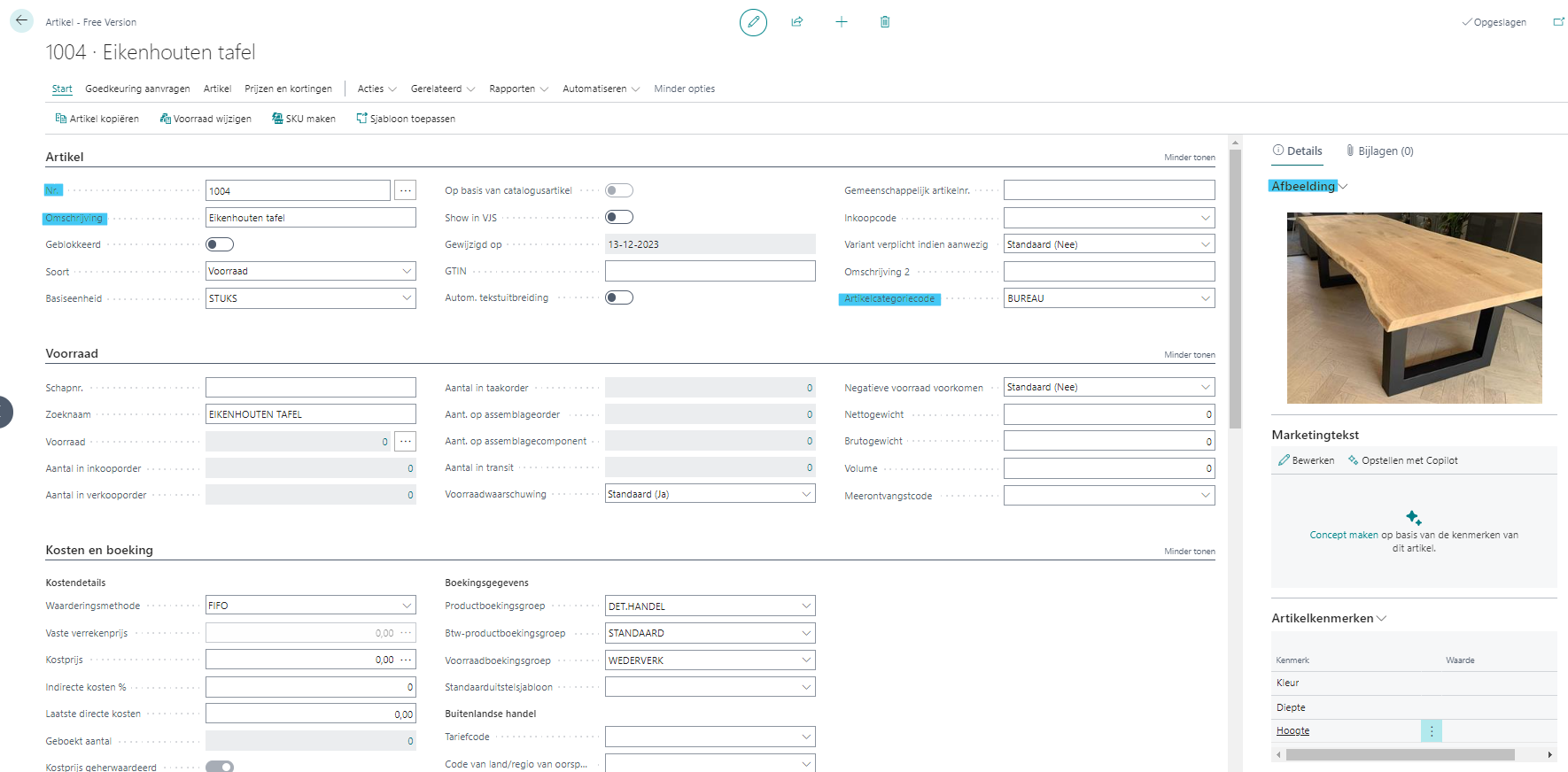Viewport: 1568px width, 772px height.
Task: Open the Rapporten menu
Action: click(x=518, y=89)
